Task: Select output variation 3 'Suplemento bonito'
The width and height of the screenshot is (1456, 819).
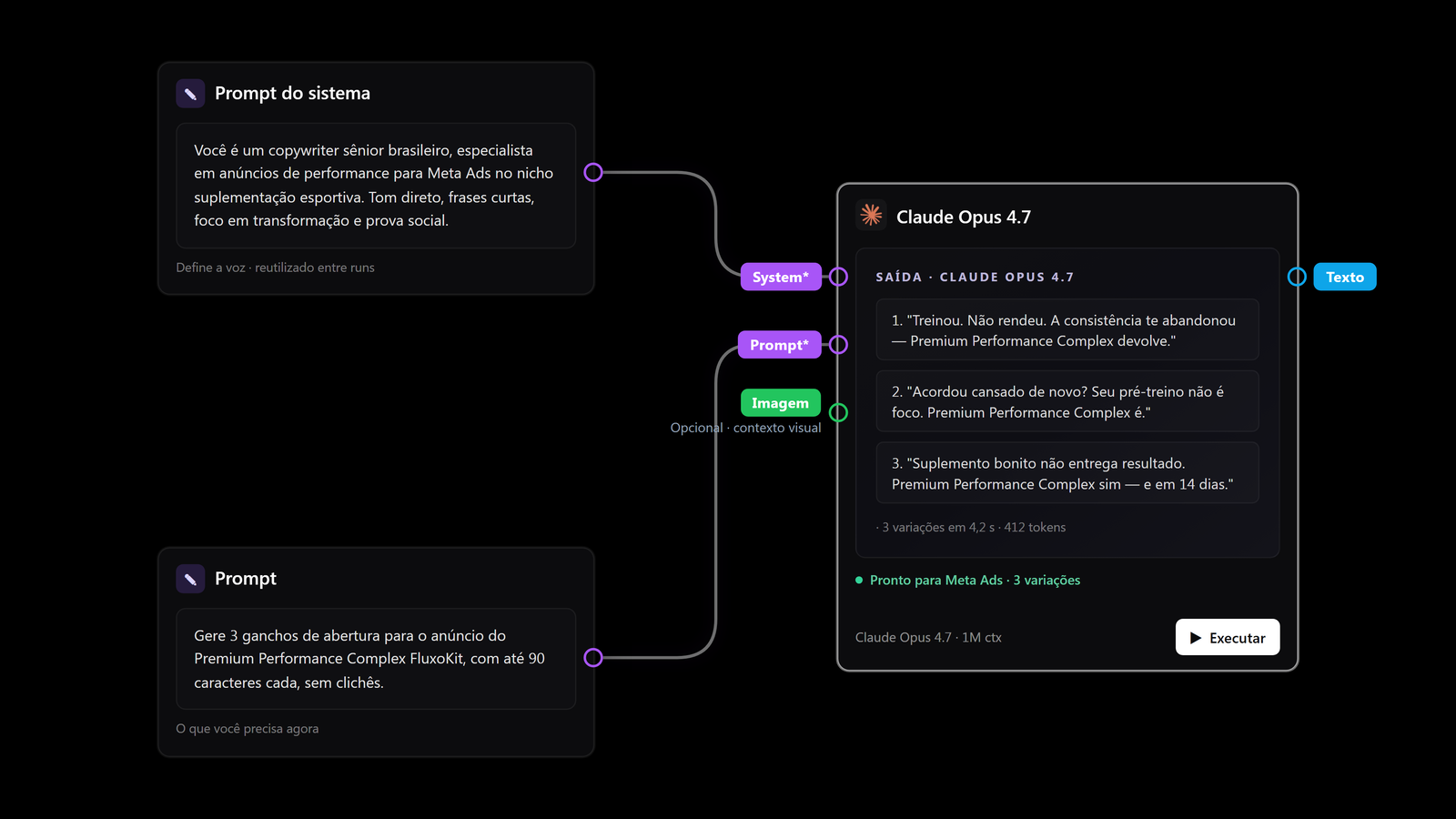Action: tap(1067, 473)
